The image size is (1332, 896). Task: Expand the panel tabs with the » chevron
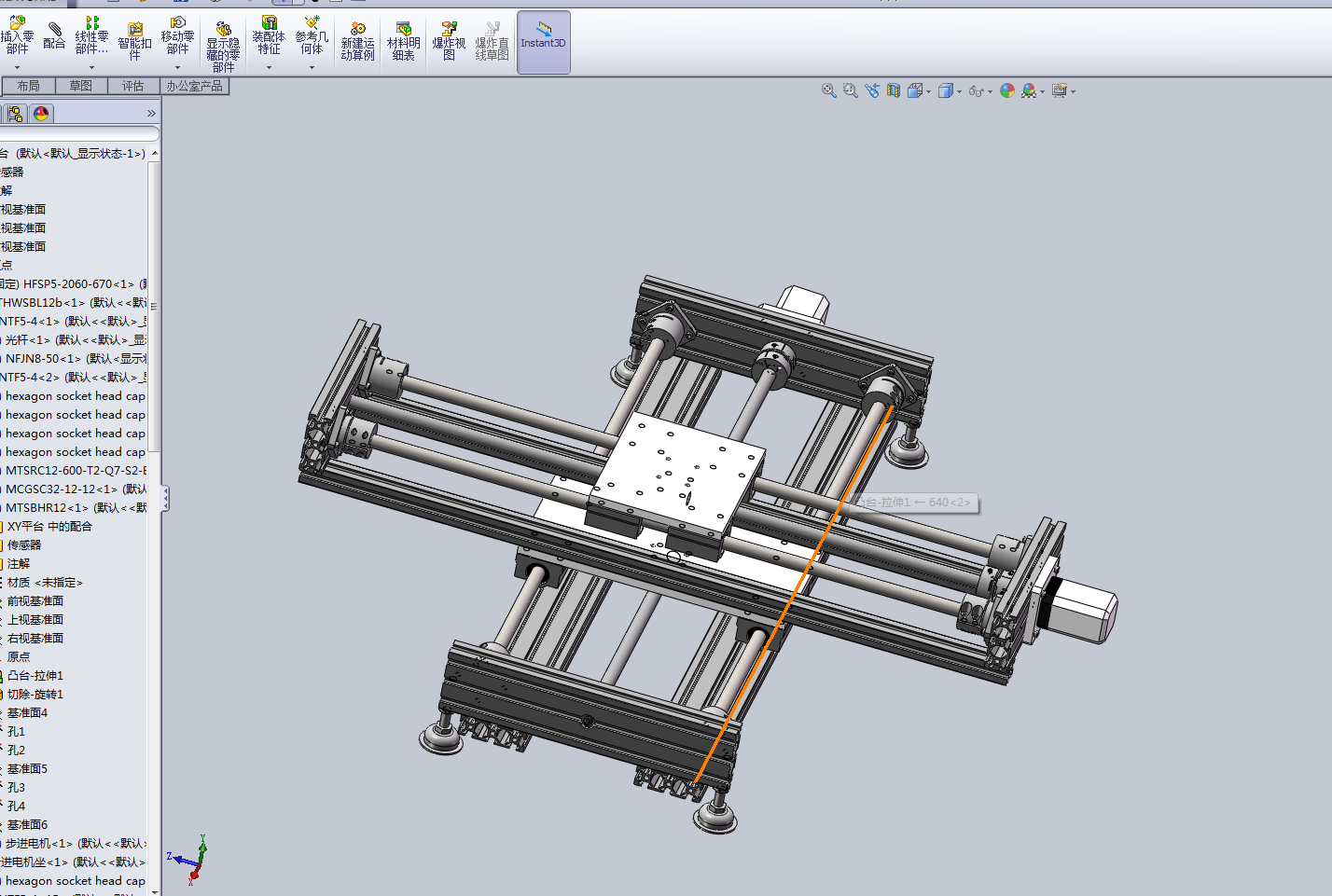[151, 114]
